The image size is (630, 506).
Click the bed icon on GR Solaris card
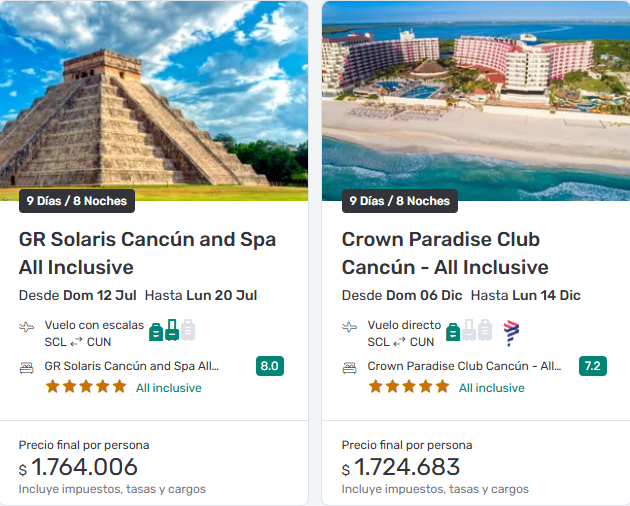[x=27, y=367]
